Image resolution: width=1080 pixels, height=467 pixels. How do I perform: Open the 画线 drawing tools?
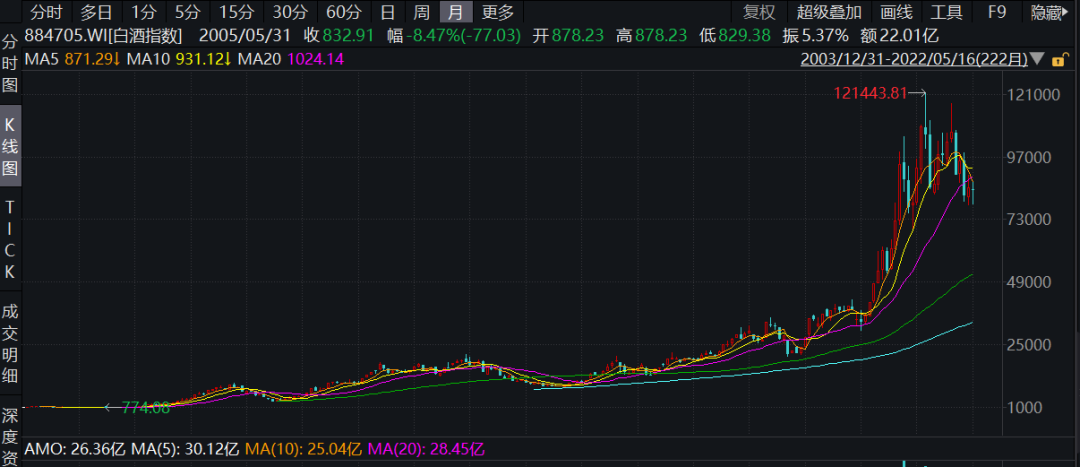(896, 12)
